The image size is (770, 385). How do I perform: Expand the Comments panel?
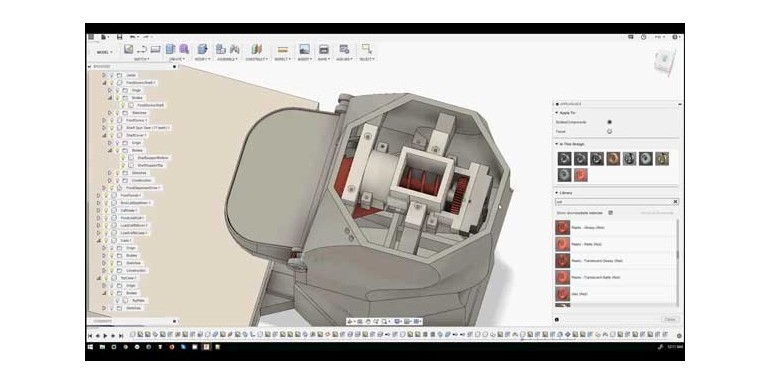coord(175,321)
